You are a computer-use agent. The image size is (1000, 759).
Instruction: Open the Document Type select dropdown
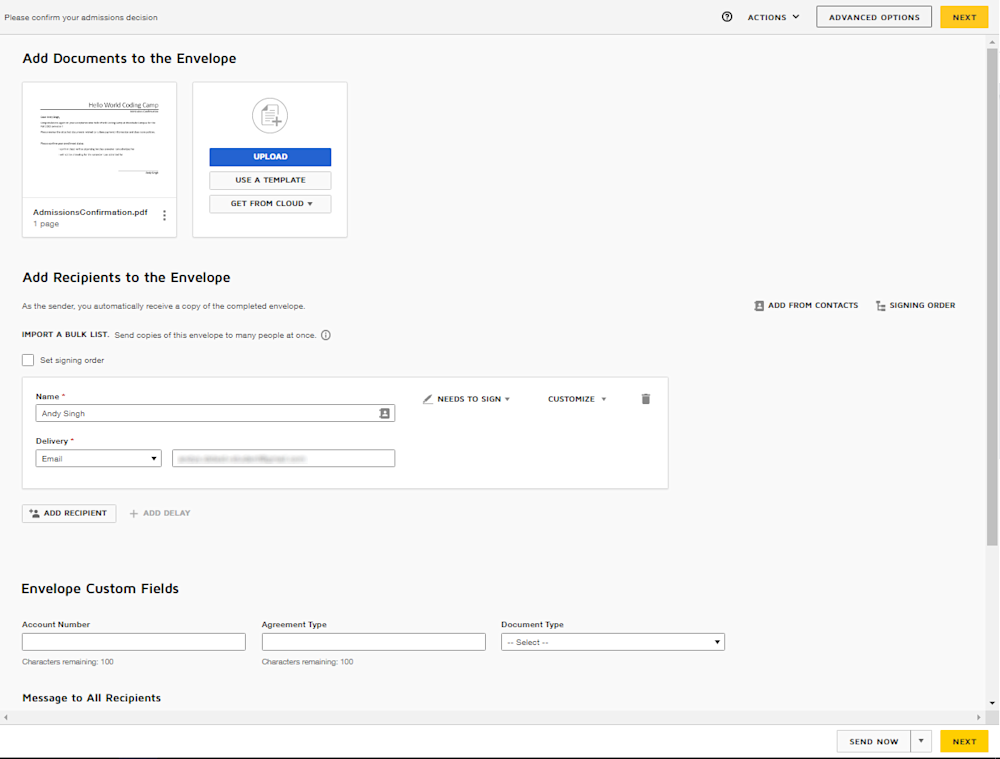click(x=612, y=641)
